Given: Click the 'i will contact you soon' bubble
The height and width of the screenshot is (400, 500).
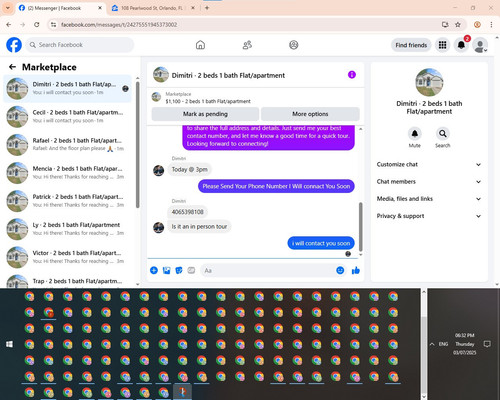Looking at the screenshot, I should pyautogui.click(x=321, y=243).
